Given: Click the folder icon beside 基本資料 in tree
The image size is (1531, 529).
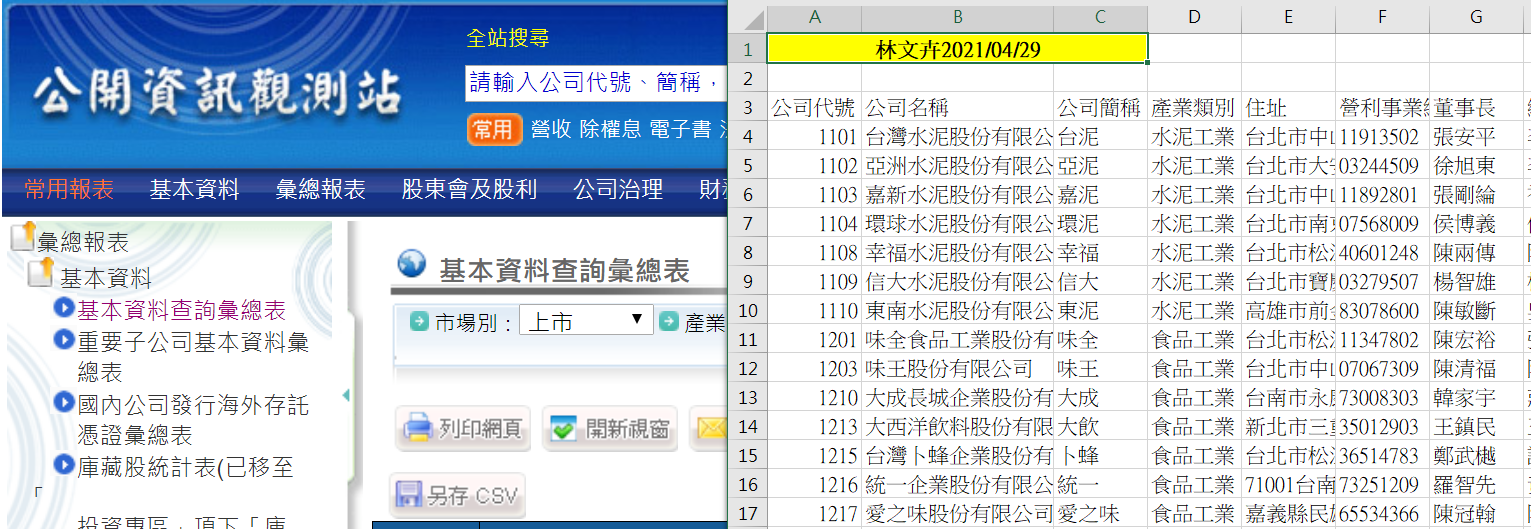Looking at the screenshot, I should pos(41,273).
